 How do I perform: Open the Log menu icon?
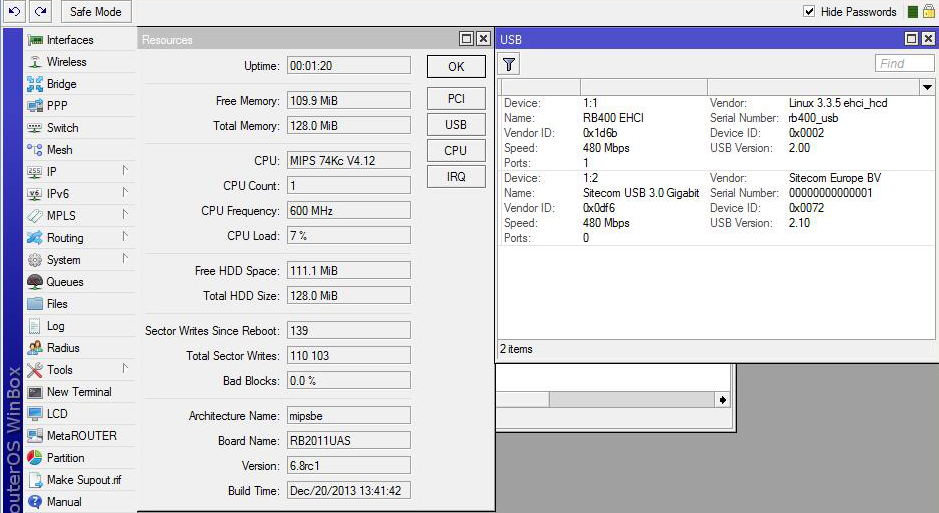[35, 326]
